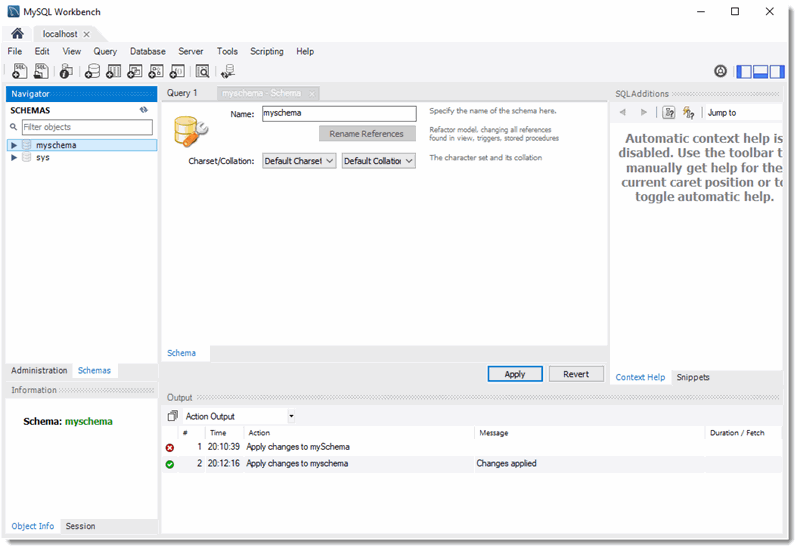Viewport: 800px width, 551px height.
Task: Click the schema Name input field
Action: pos(339,113)
